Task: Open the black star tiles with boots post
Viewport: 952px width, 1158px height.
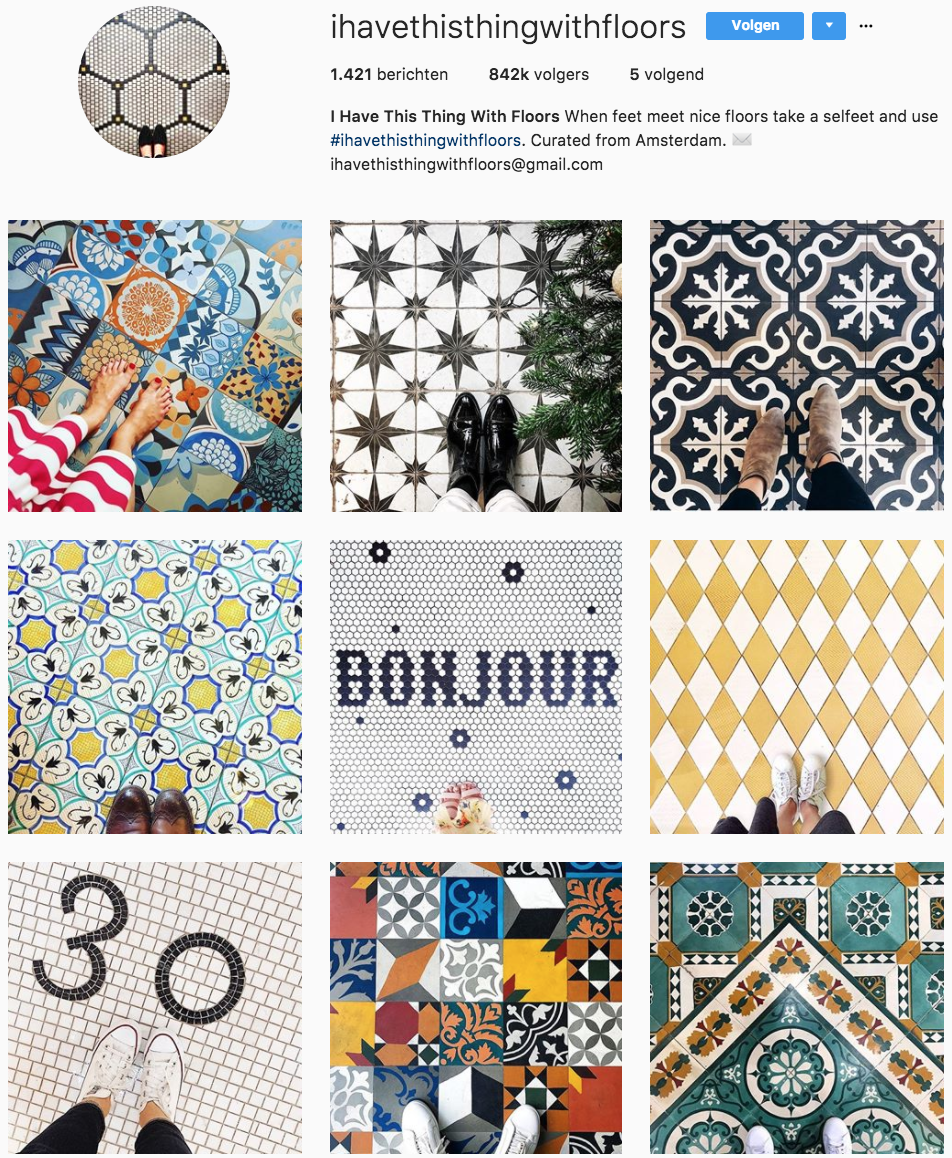Action: click(476, 366)
